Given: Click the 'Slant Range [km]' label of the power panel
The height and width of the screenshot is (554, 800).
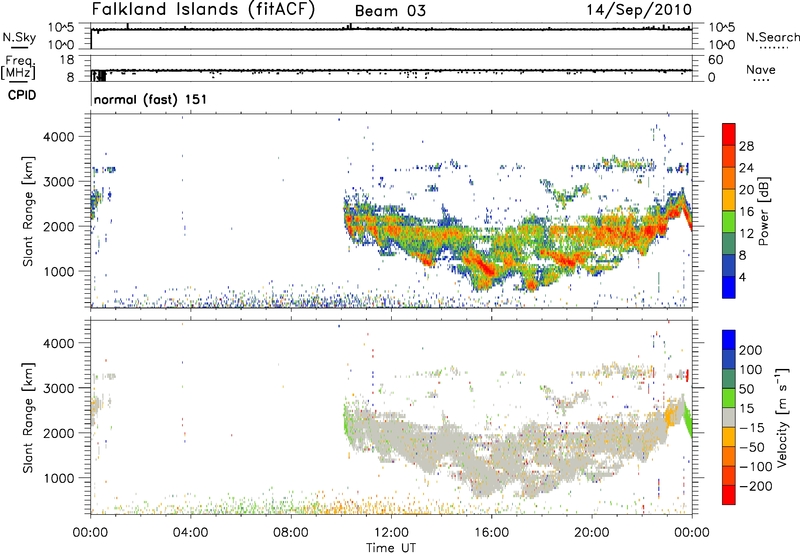Looking at the screenshot, I should point(28,211).
